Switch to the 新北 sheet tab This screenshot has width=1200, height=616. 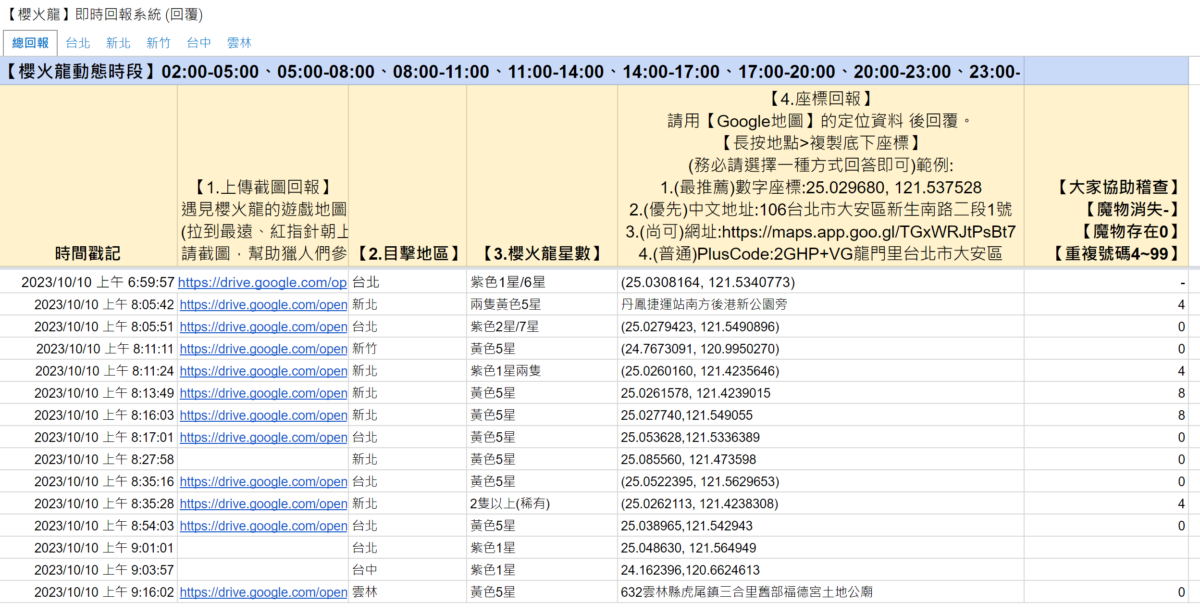pos(118,43)
